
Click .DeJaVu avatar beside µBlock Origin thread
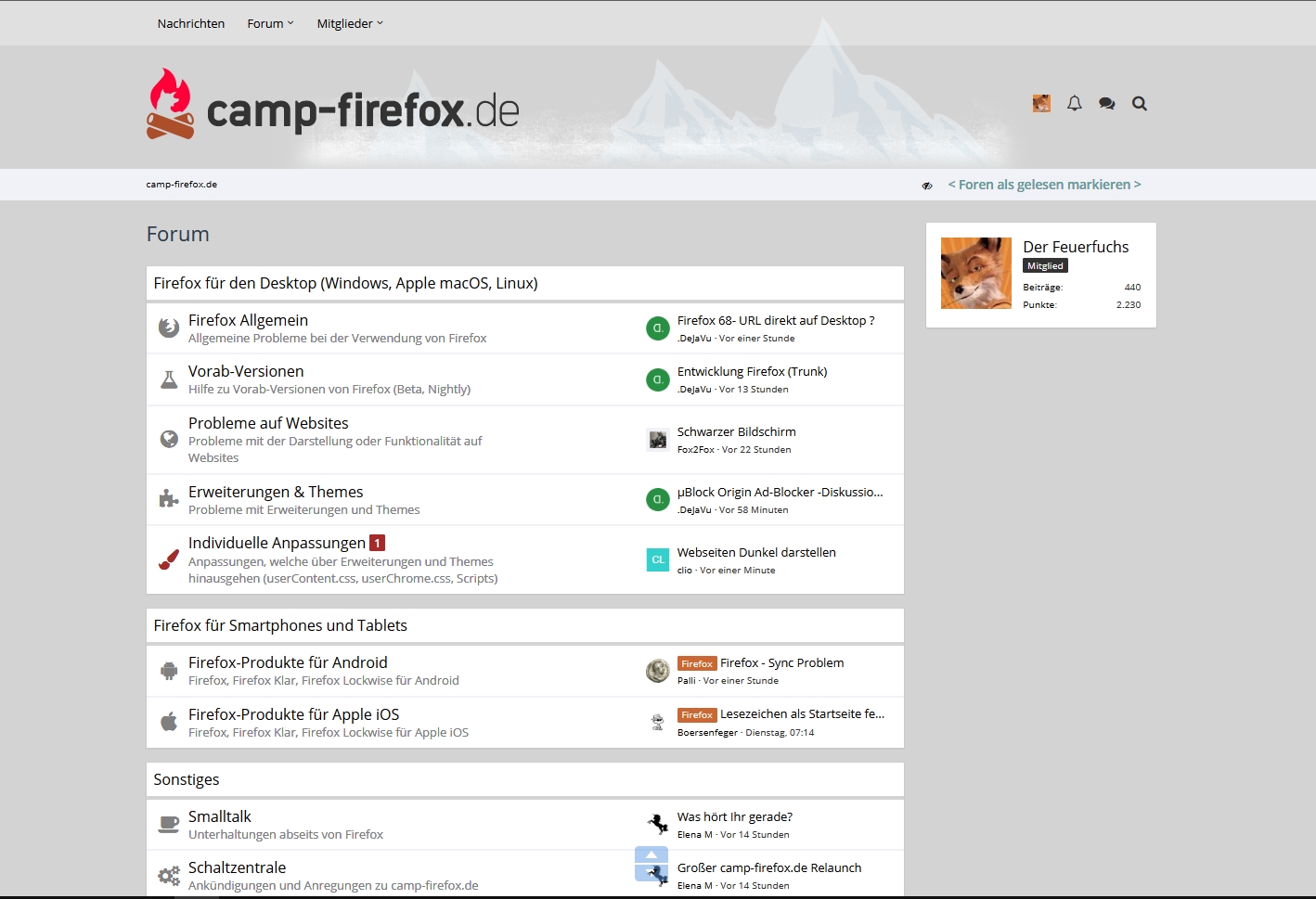(x=657, y=500)
